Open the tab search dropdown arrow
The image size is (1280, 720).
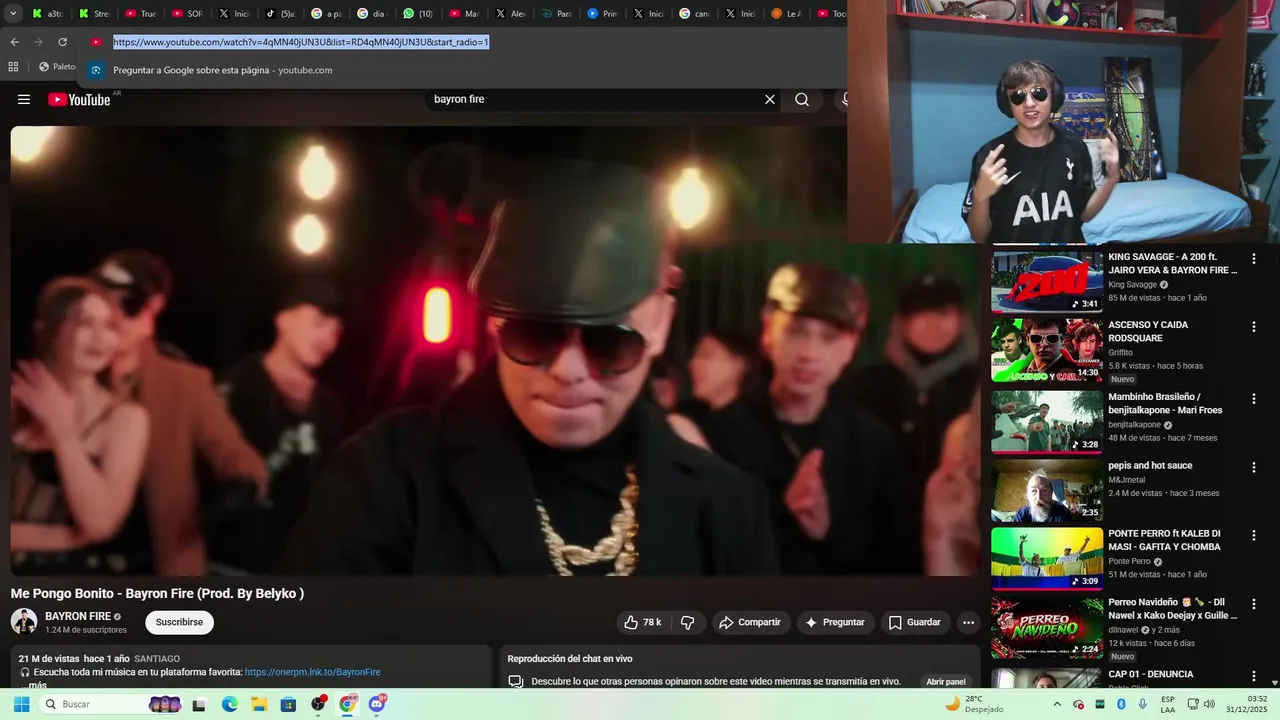(11, 14)
